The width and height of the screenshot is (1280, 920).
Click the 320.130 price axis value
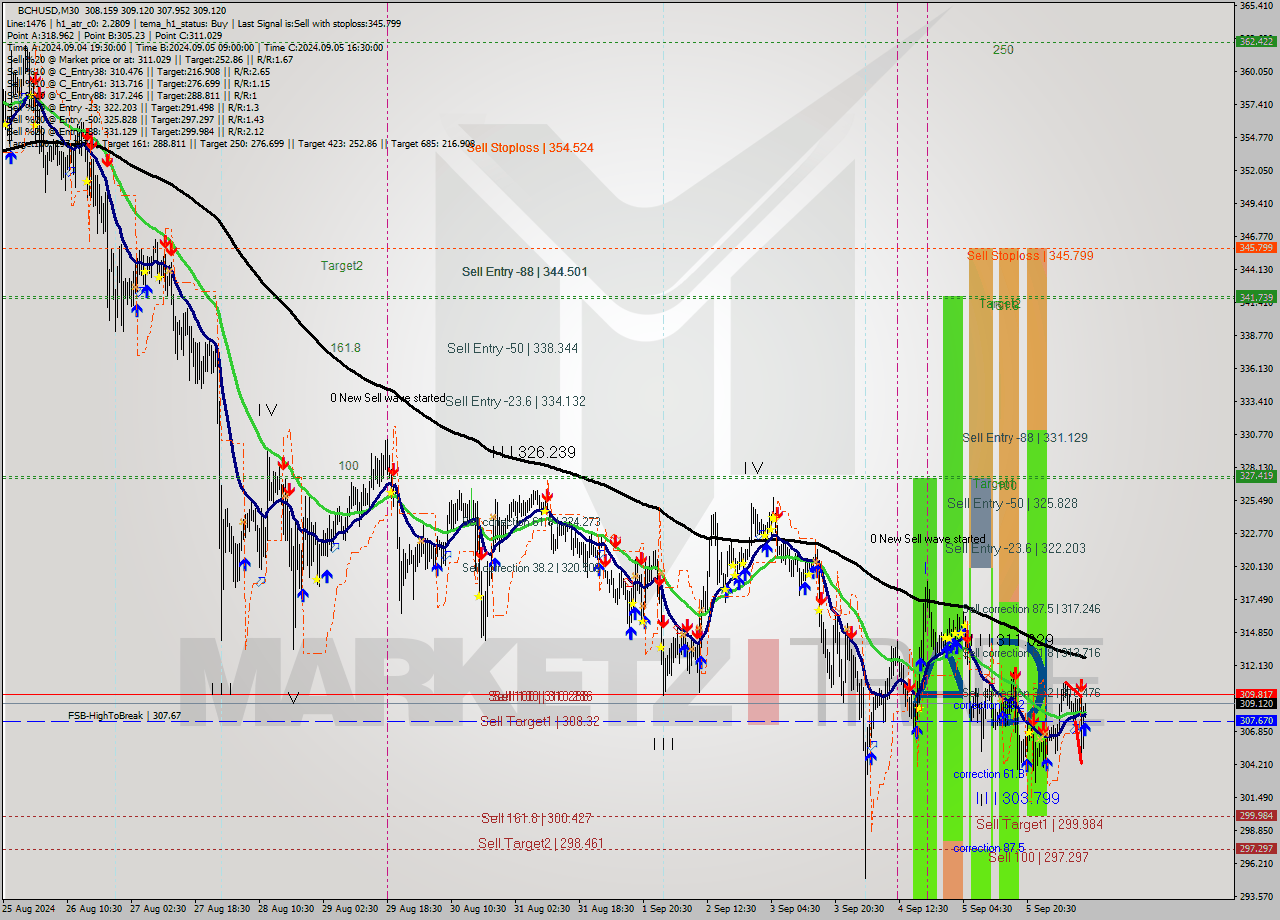(1256, 567)
